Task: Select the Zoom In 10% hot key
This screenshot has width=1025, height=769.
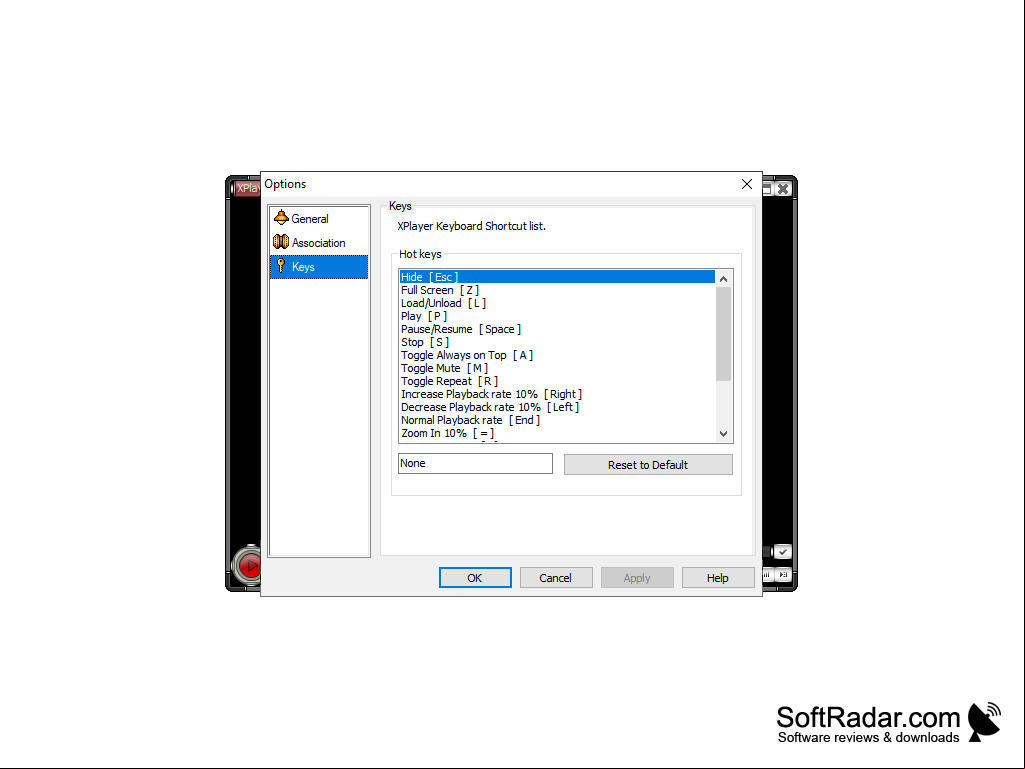Action: [557, 434]
